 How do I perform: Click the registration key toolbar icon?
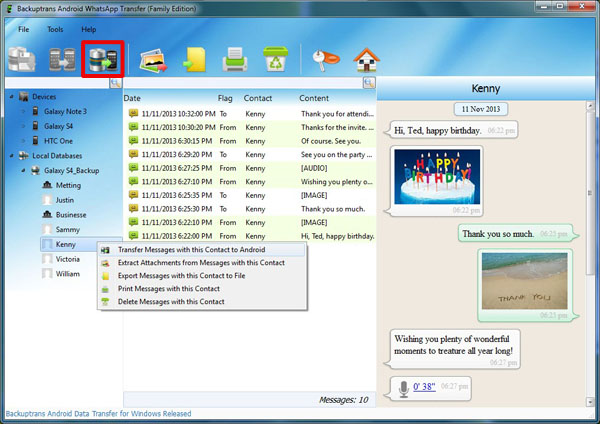tap(326, 60)
